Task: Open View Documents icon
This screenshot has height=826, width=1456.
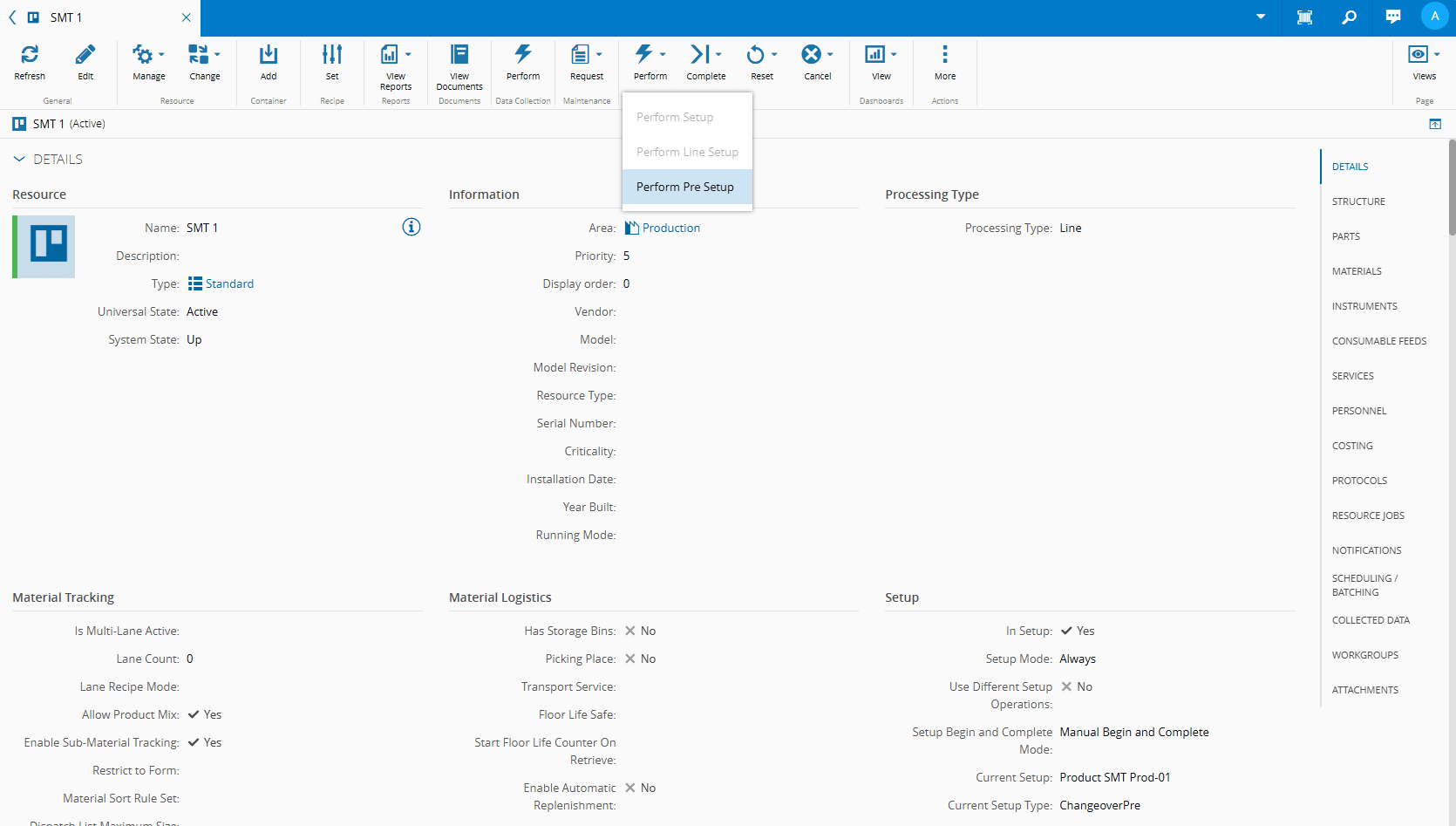Action: coord(459,55)
